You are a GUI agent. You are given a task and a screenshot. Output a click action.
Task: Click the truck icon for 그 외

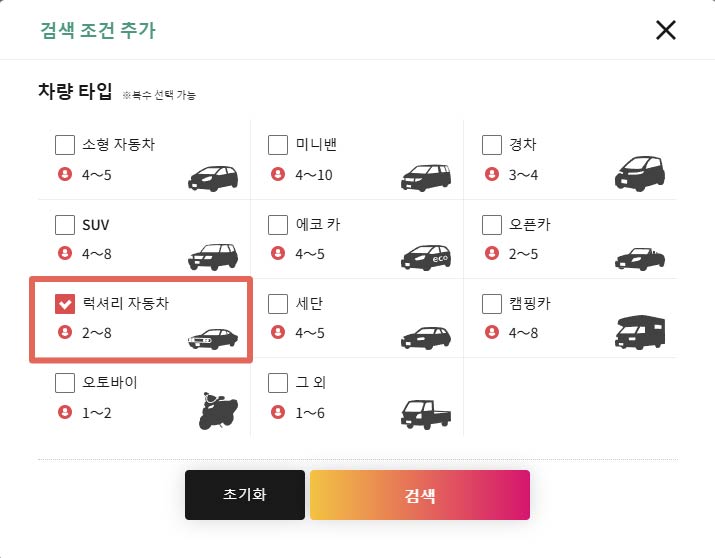click(x=426, y=414)
